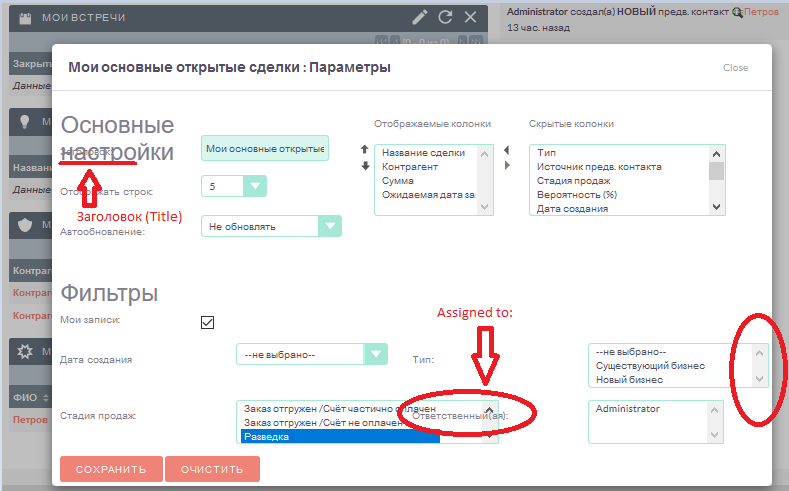Click the Очистить button
The image size is (789, 491).
click(212, 469)
